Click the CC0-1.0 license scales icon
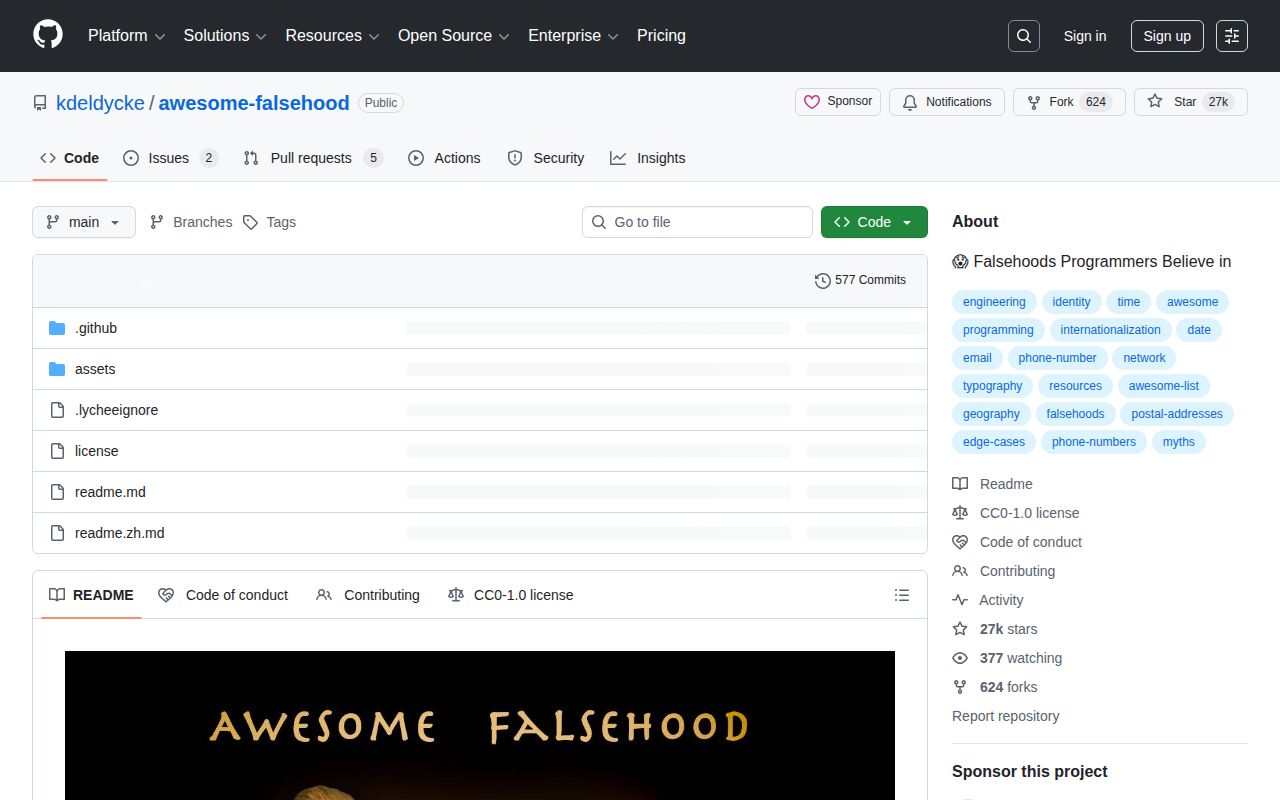The image size is (1280, 800). tap(960, 513)
